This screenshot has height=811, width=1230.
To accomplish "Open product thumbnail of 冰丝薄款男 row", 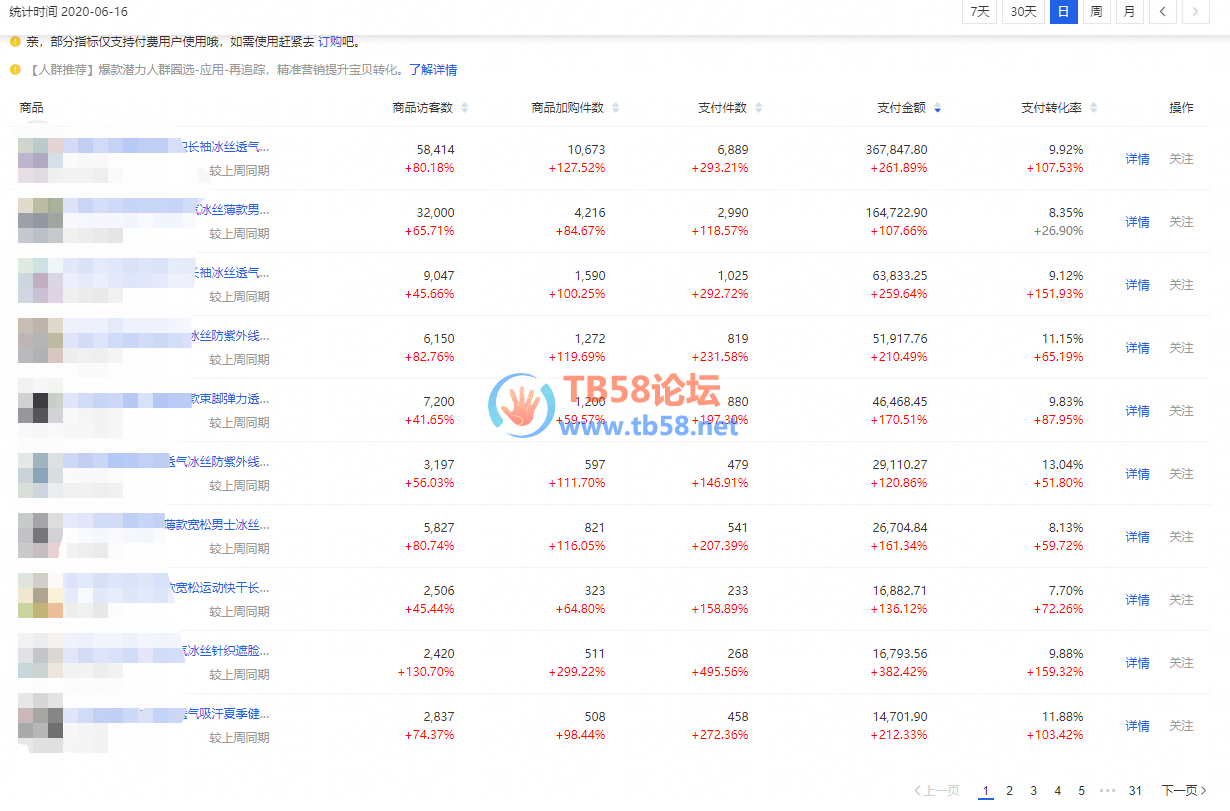I will tap(40, 220).
